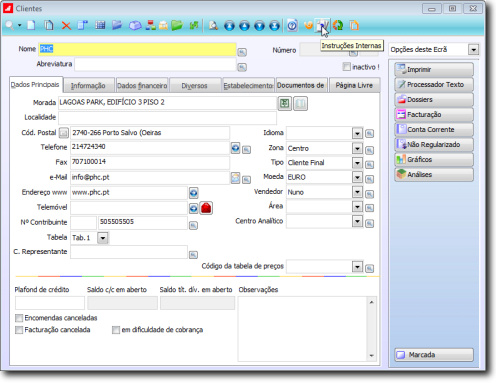Switch to the Página Livre tab

(x=354, y=85)
